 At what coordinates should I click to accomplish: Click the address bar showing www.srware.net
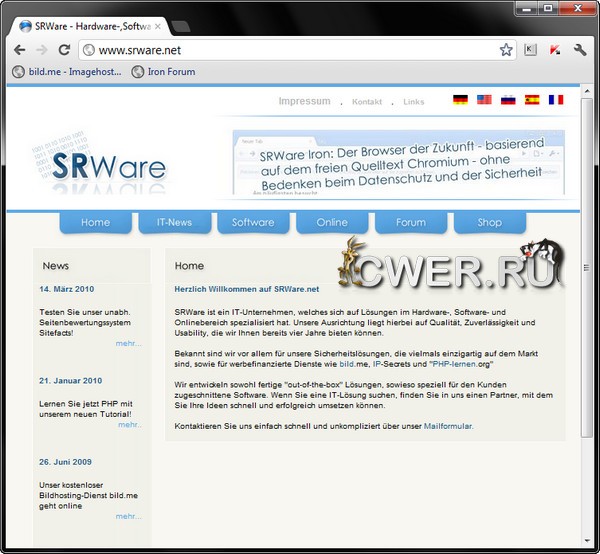coord(290,49)
